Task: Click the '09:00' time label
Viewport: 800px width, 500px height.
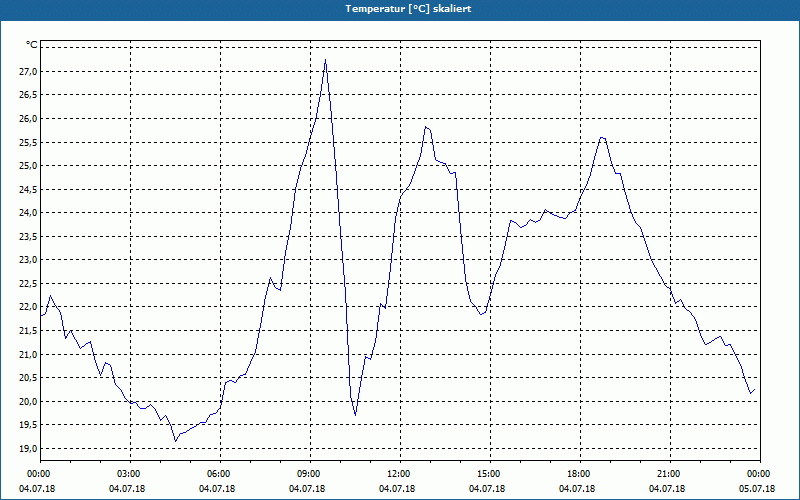Action: (310, 474)
